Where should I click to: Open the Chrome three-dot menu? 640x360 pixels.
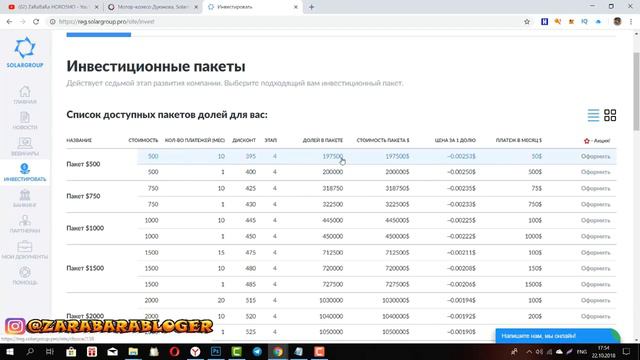631,22
